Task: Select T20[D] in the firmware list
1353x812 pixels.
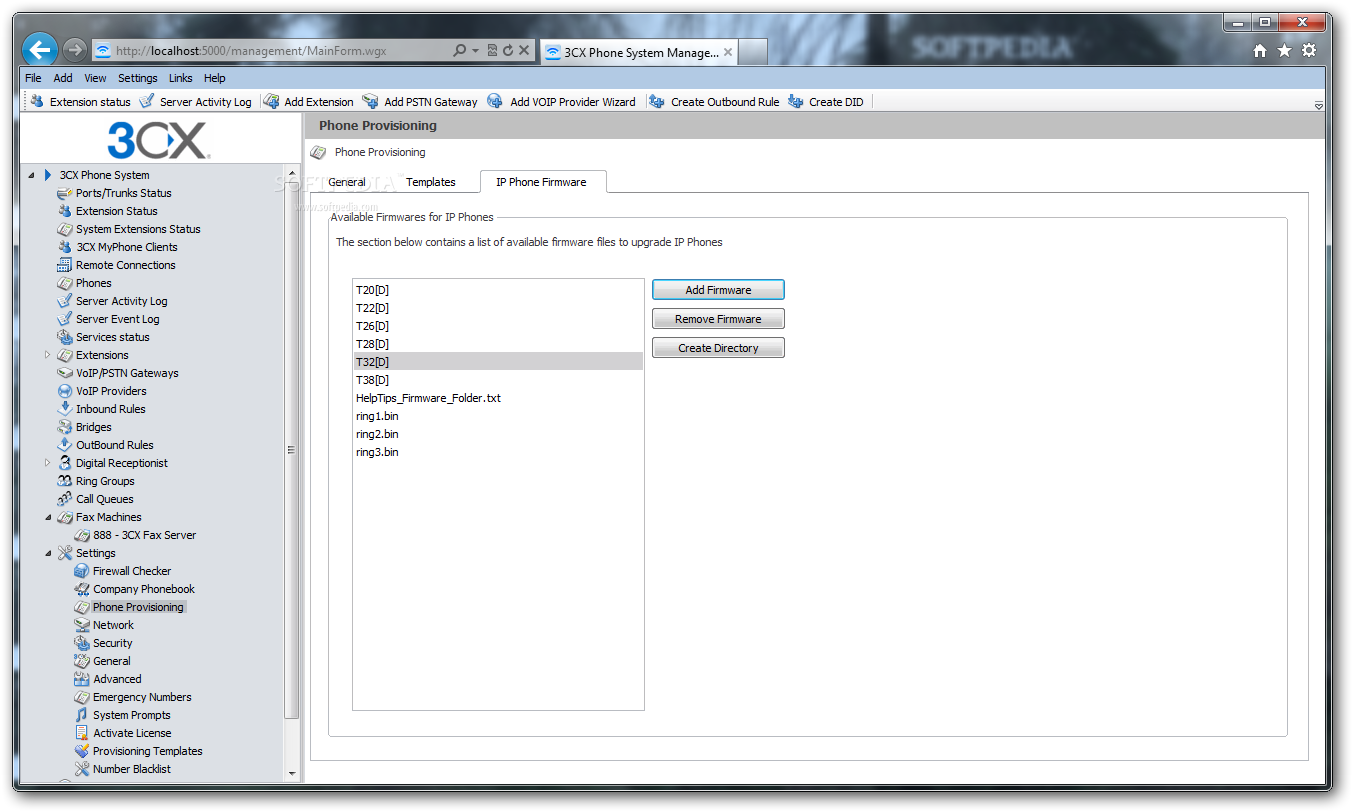Action: point(498,290)
